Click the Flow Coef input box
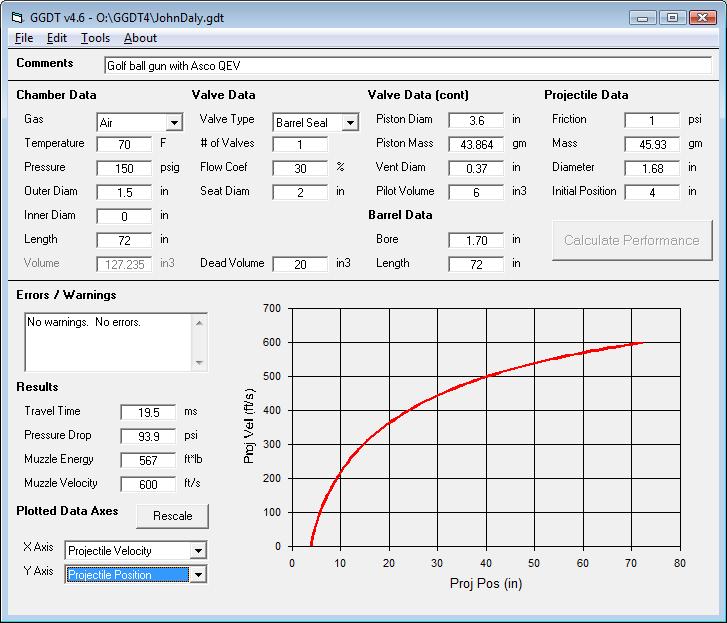 click(300, 168)
